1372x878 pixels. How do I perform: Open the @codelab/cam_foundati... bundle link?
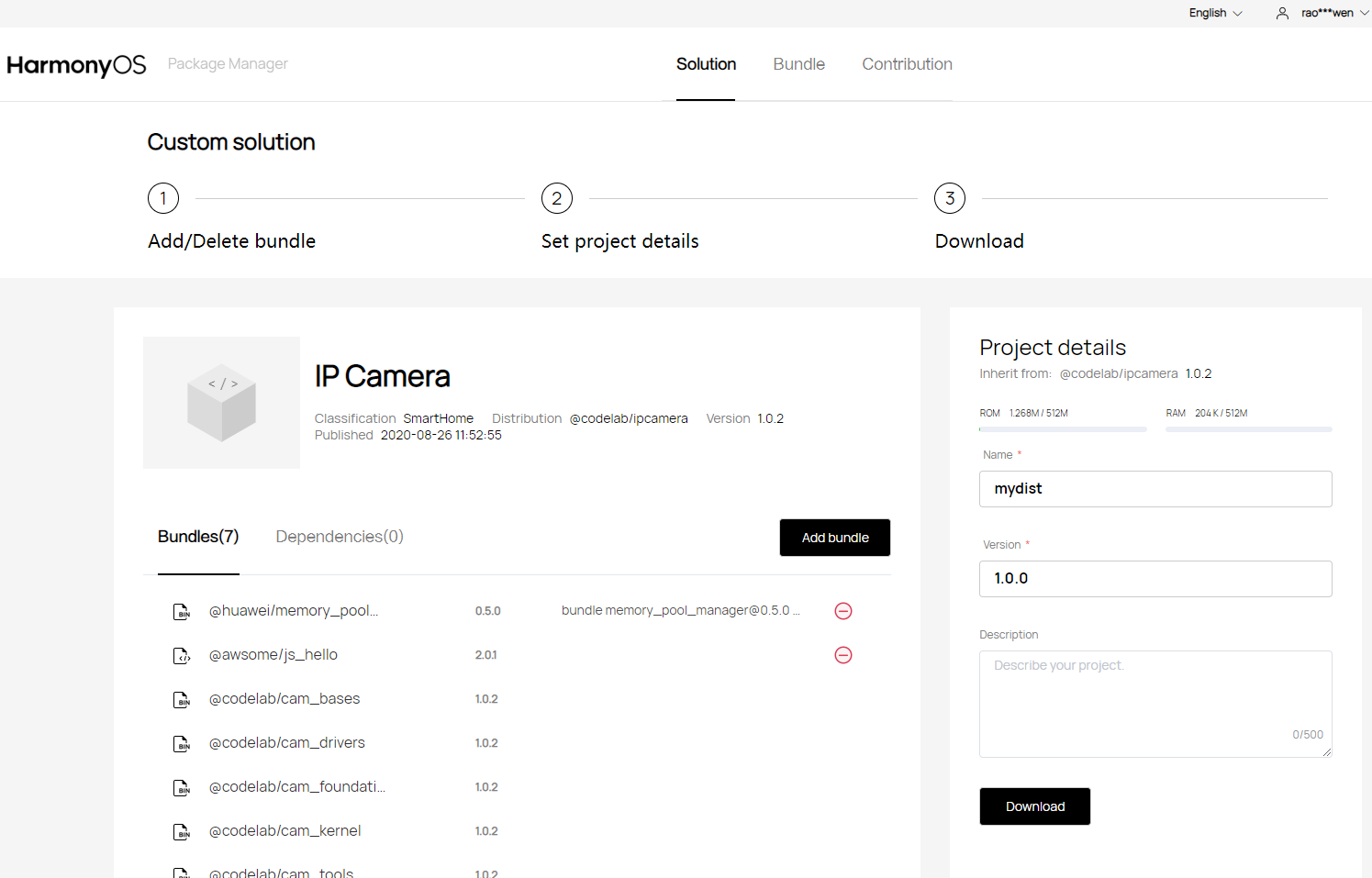(x=297, y=786)
